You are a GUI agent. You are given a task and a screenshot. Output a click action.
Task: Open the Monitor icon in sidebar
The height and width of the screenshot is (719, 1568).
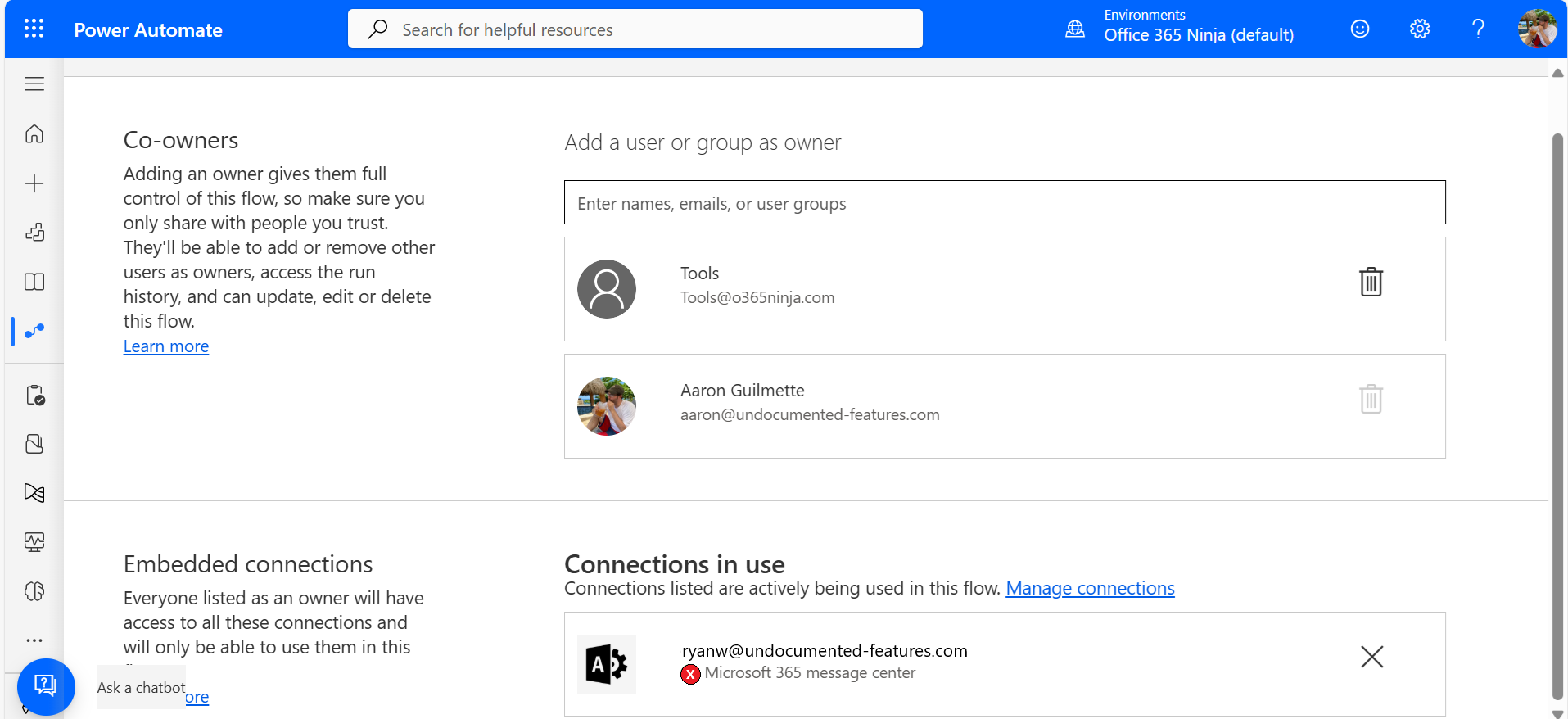tap(34, 542)
